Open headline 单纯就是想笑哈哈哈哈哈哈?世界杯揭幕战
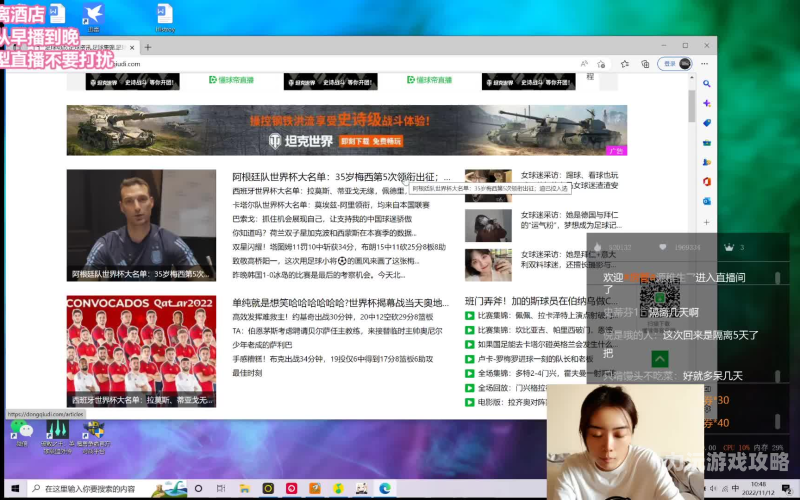The width and height of the screenshot is (800, 500). click(340, 303)
